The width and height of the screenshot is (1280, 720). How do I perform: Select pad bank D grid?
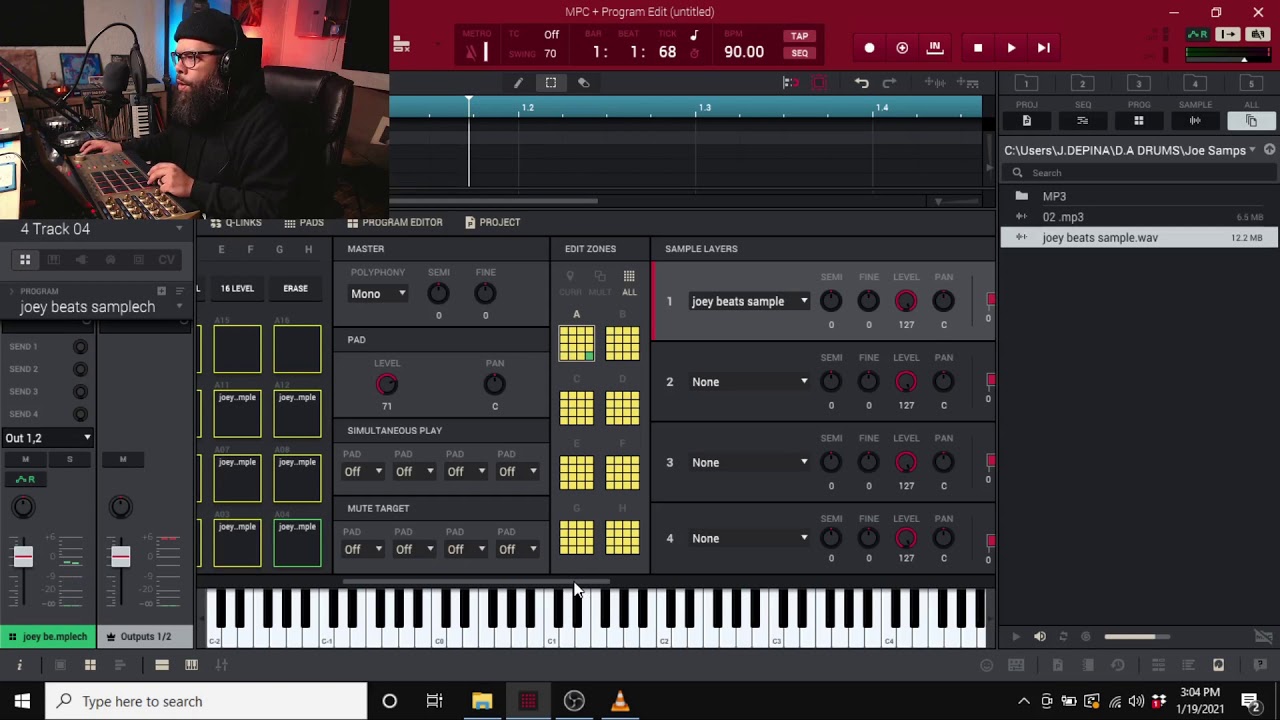622,408
